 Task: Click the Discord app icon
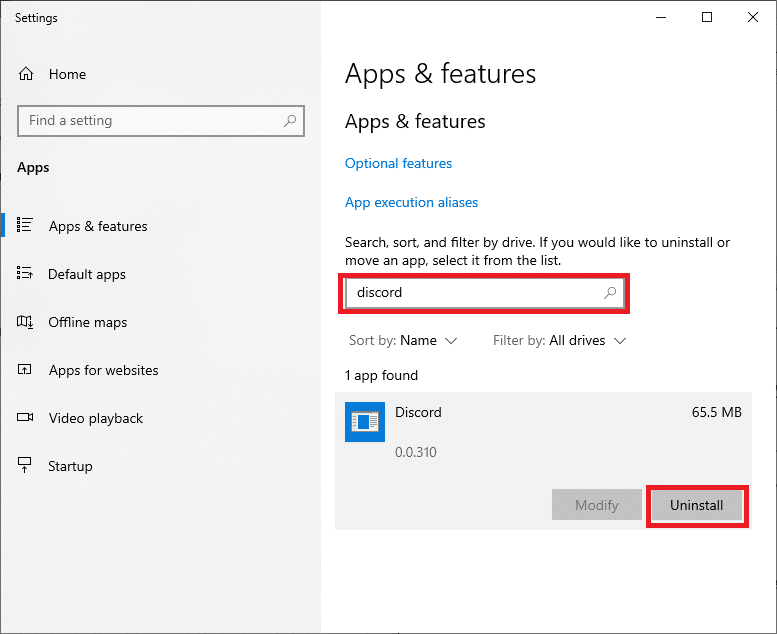pos(364,422)
